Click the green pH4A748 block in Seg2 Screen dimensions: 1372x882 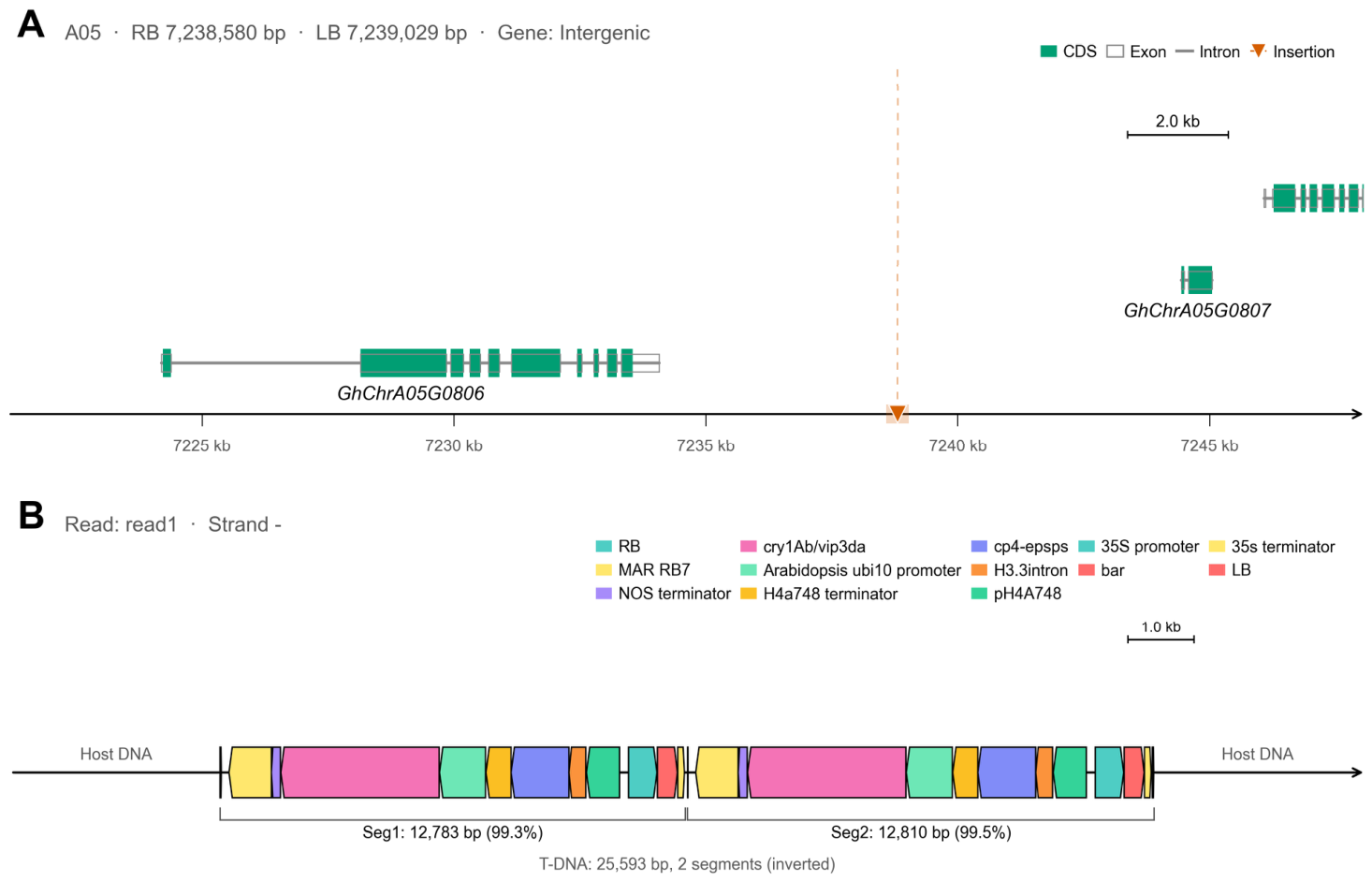click(x=1071, y=772)
